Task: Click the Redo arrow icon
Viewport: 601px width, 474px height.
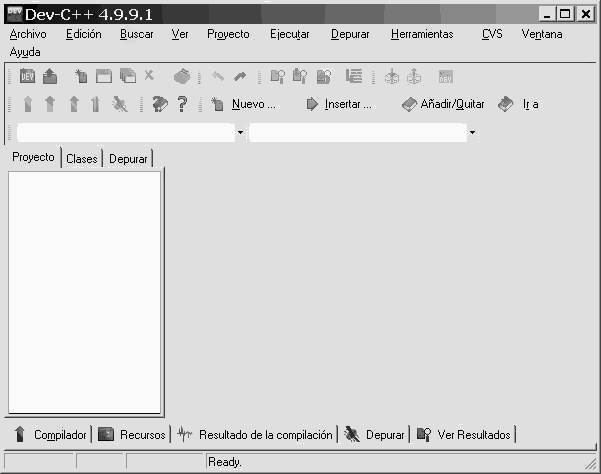Action: (240, 76)
